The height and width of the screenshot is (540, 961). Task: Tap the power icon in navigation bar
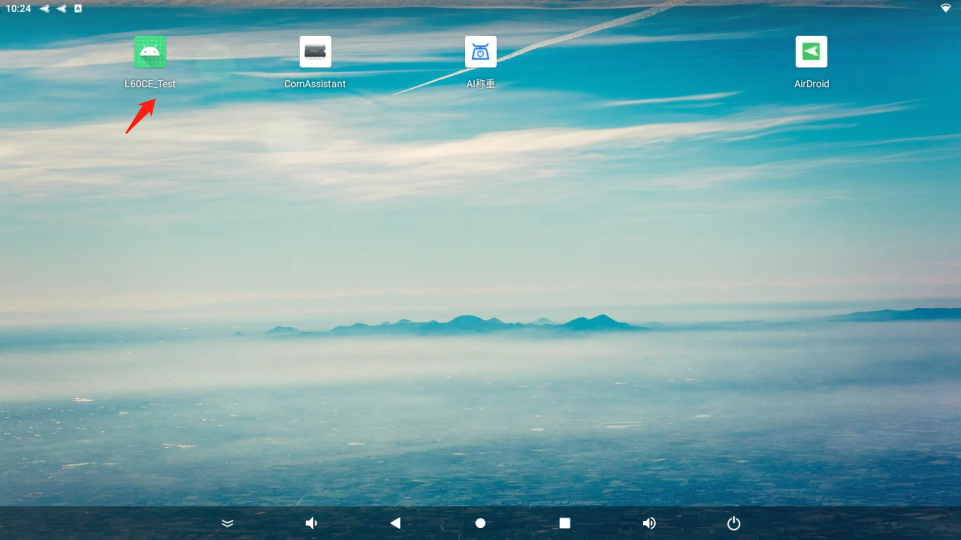tap(734, 523)
